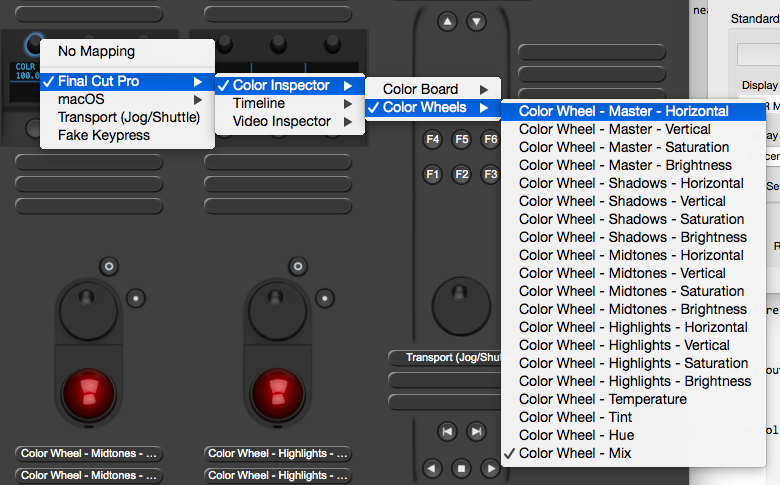This screenshot has height=485, width=780.
Task: Select Color Wheel - Tint
Action: [633, 417]
